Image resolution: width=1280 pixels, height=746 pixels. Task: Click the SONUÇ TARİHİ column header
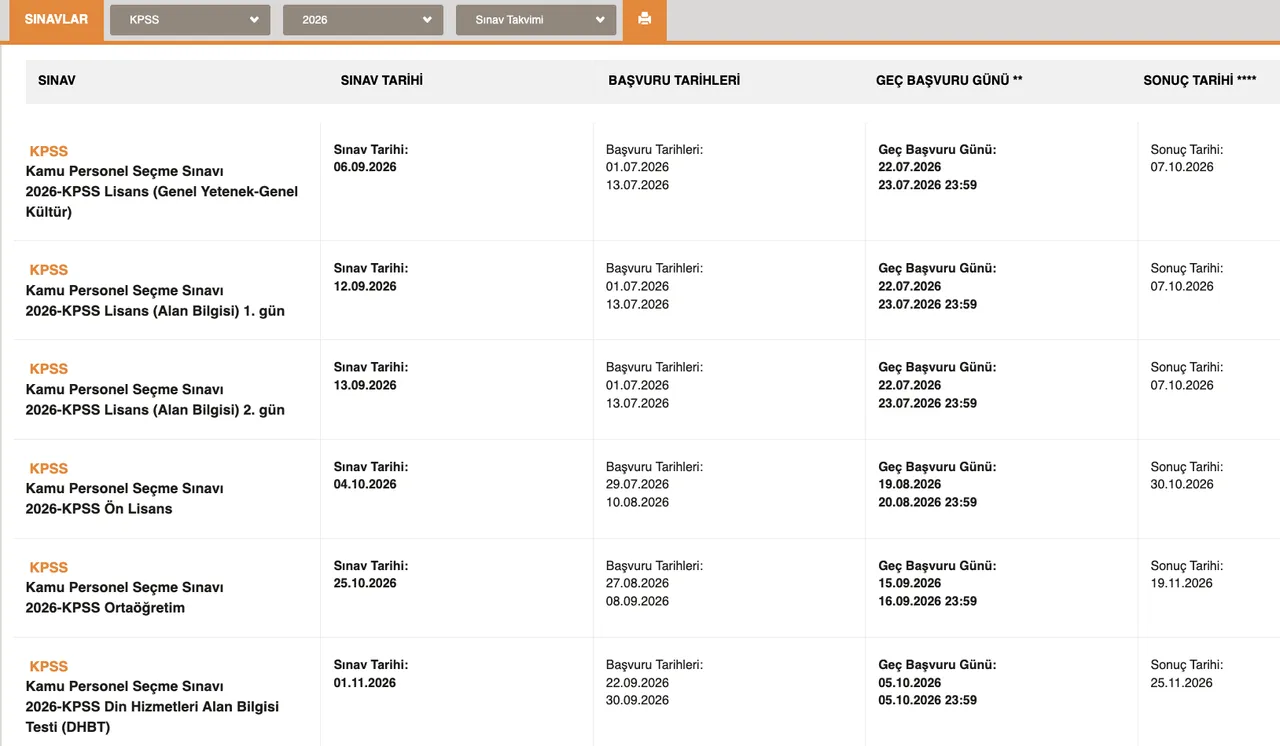pyautogui.click(x=1199, y=80)
